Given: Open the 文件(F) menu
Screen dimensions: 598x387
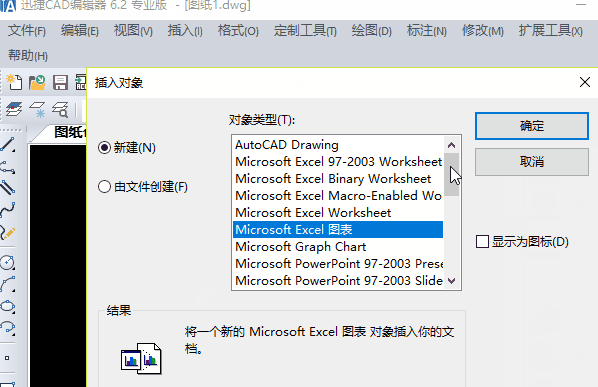Looking at the screenshot, I should [27, 31].
